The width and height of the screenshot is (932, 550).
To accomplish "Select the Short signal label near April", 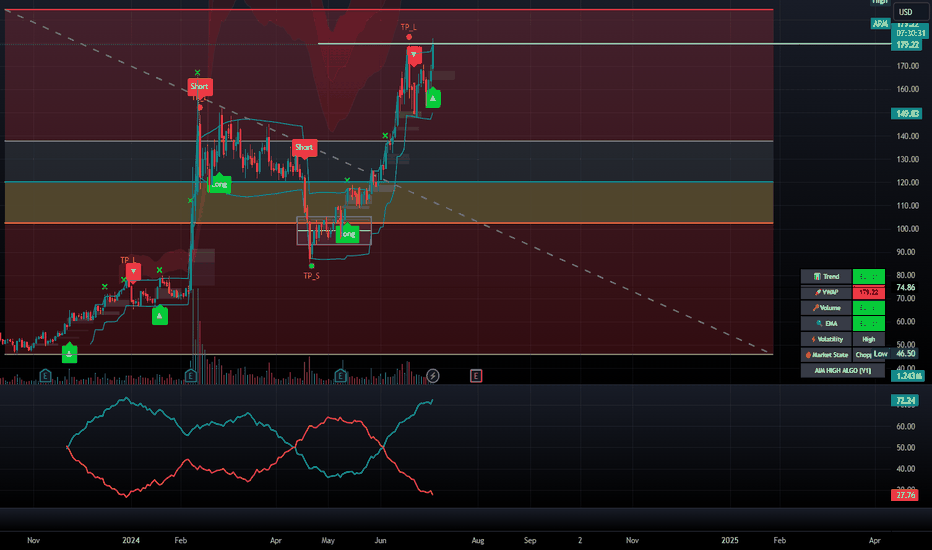I will click(x=304, y=147).
